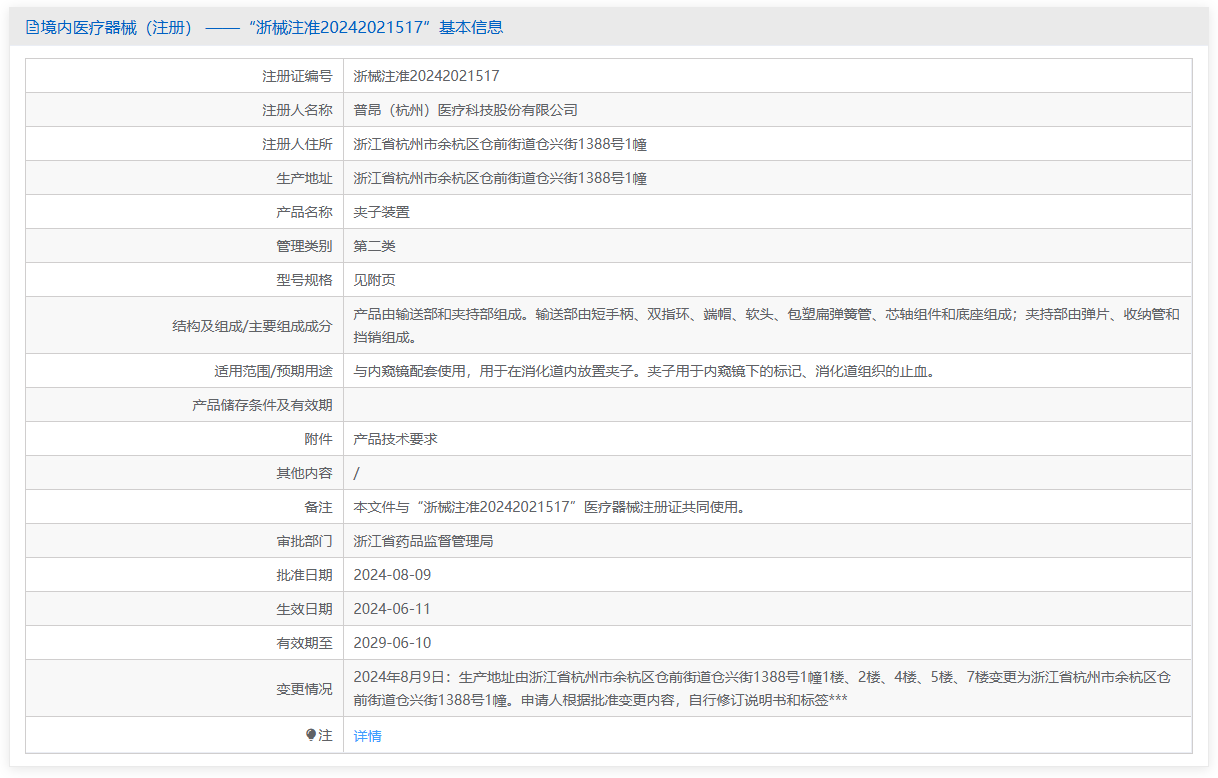Click the 批准日期 label
Image resolution: width=1218 pixels, height=778 pixels.
[x=304, y=575]
